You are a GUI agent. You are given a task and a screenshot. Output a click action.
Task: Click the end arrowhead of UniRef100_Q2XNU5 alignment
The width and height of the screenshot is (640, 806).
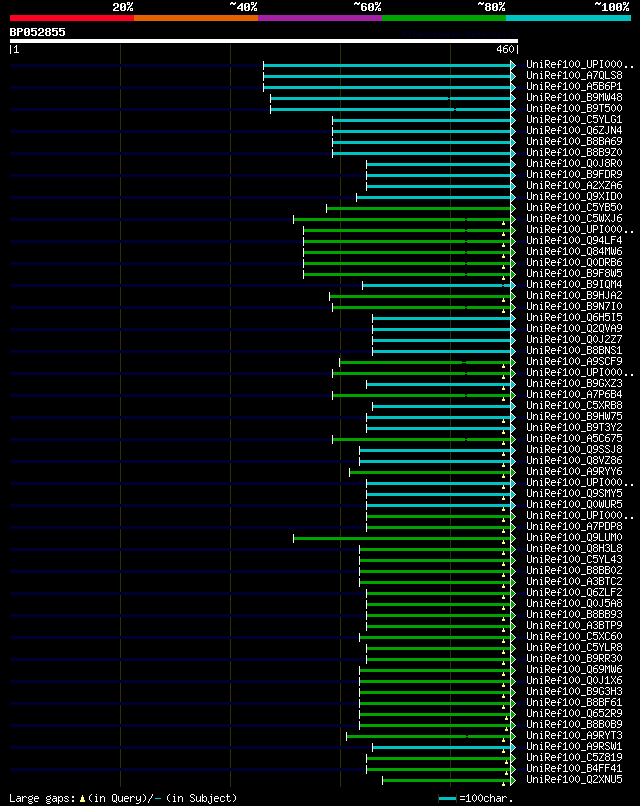pos(513,781)
